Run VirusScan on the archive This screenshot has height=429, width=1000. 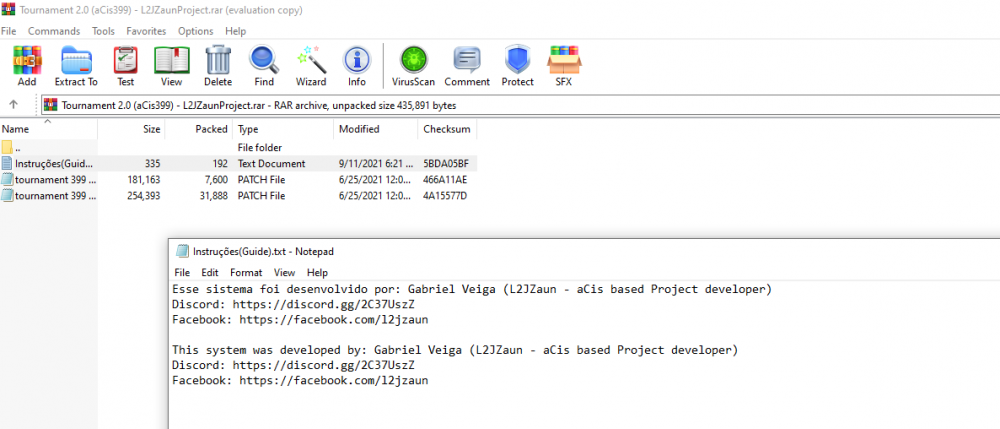point(410,65)
